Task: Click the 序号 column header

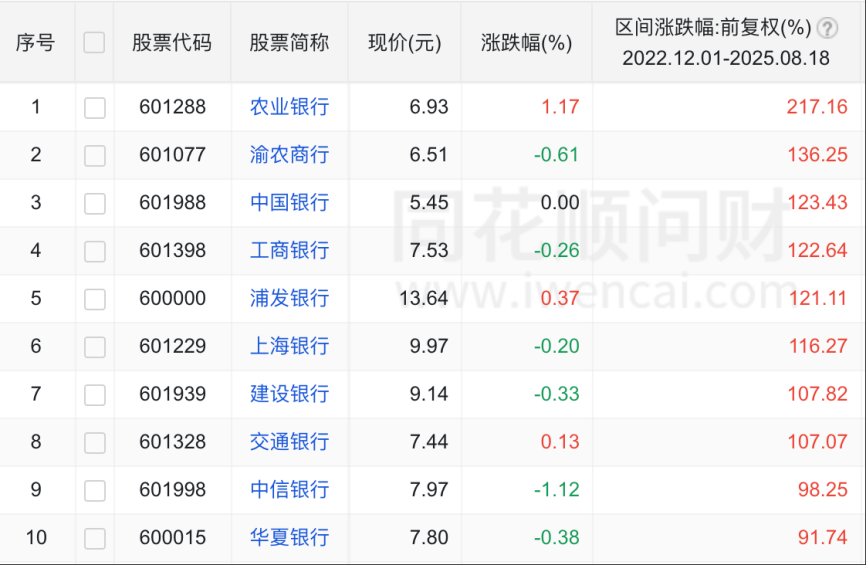Action: click(x=35, y=43)
